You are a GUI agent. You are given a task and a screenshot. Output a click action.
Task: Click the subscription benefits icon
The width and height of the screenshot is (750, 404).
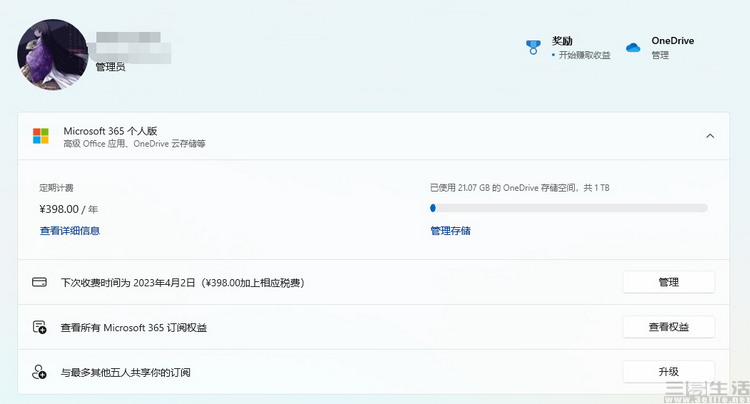coord(39,327)
